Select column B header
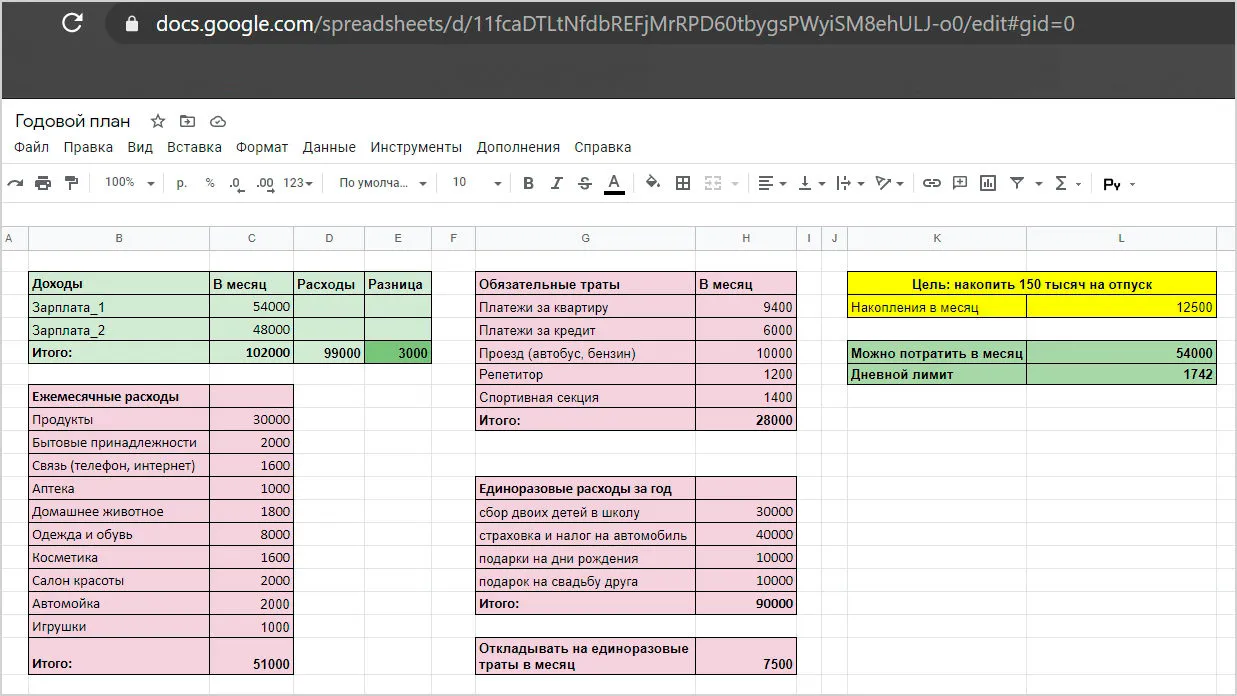The image size is (1237, 696). pyautogui.click(x=119, y=238)
